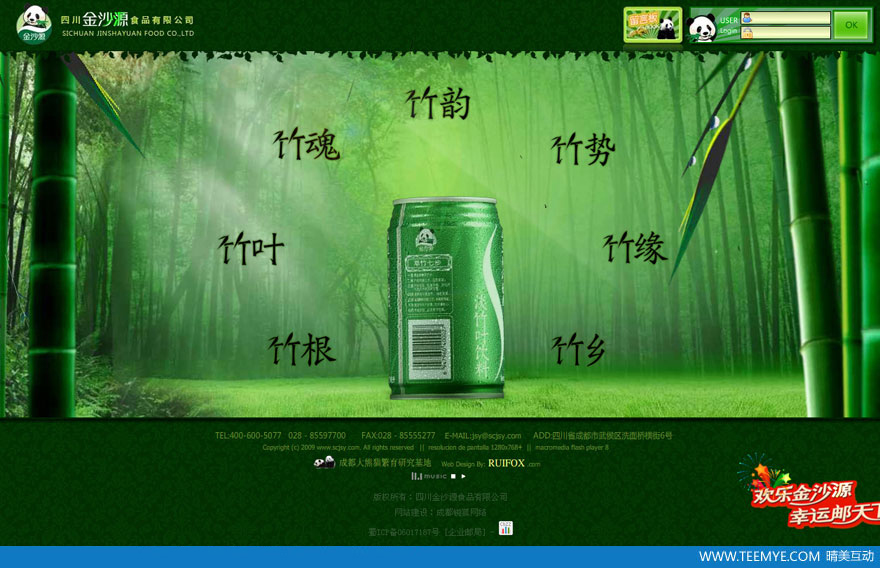
Task: Select the 竹势 menu item
Action: (x=583, y=149)
